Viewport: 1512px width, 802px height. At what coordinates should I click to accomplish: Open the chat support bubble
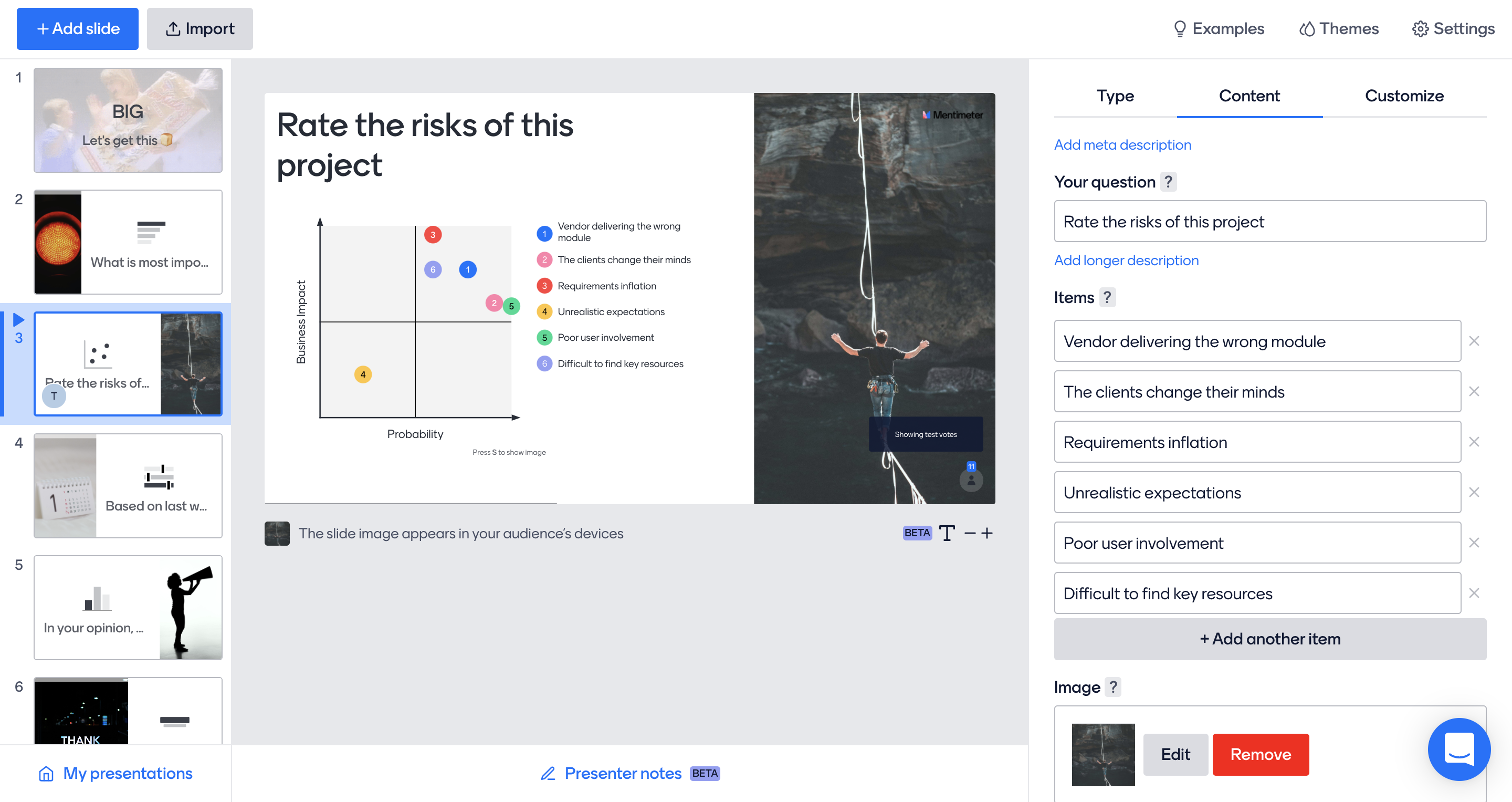[x=1458, y=750]
